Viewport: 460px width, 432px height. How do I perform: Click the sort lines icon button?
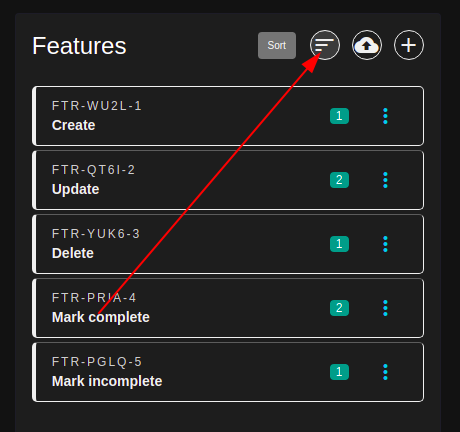(x=325, y=45)
